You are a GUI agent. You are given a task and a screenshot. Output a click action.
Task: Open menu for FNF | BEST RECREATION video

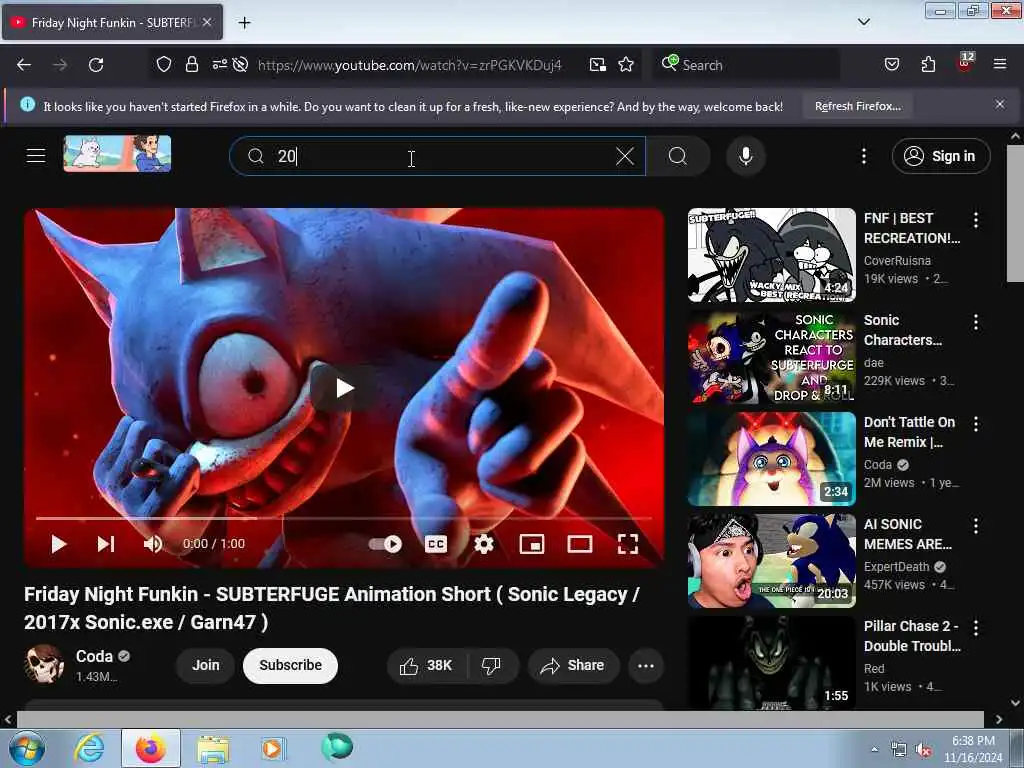click(976, 220)
